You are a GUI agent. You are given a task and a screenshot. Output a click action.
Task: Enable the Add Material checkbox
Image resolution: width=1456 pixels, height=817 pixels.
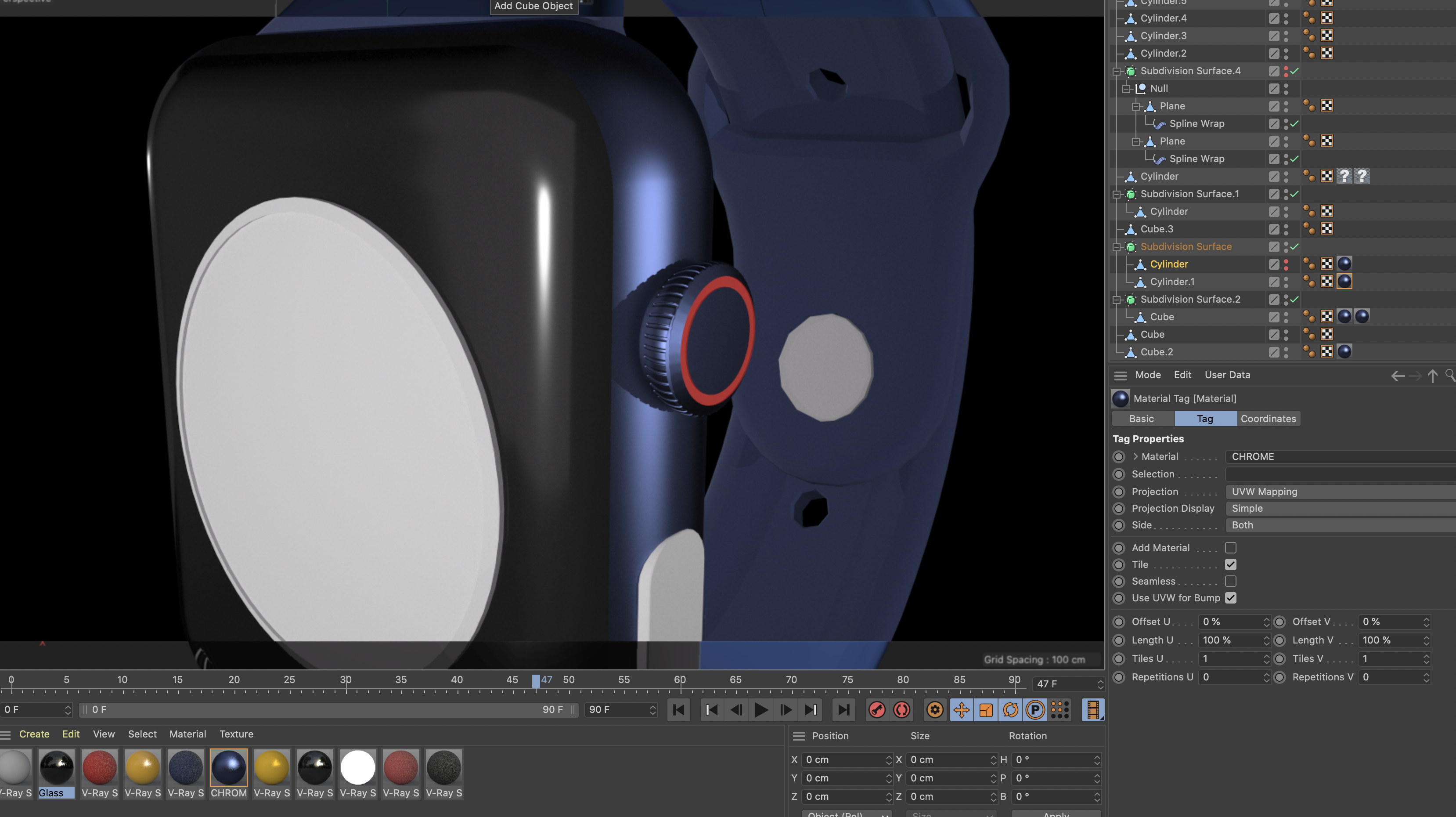[1230, 548]
